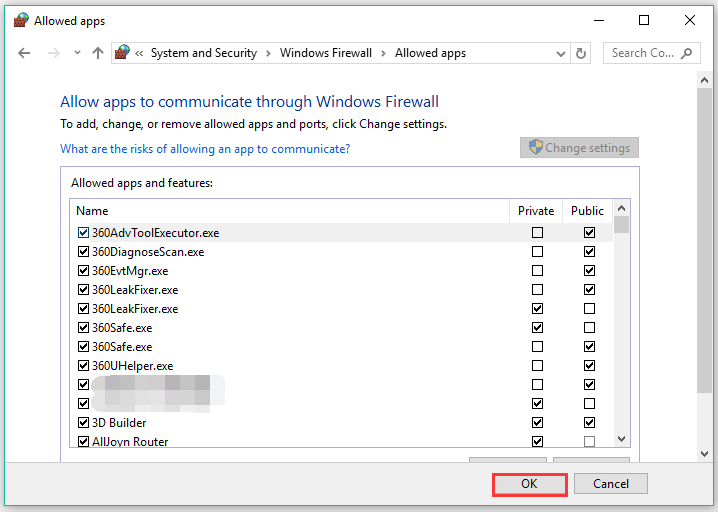Close the Allowed apps window

click(690, 20)
